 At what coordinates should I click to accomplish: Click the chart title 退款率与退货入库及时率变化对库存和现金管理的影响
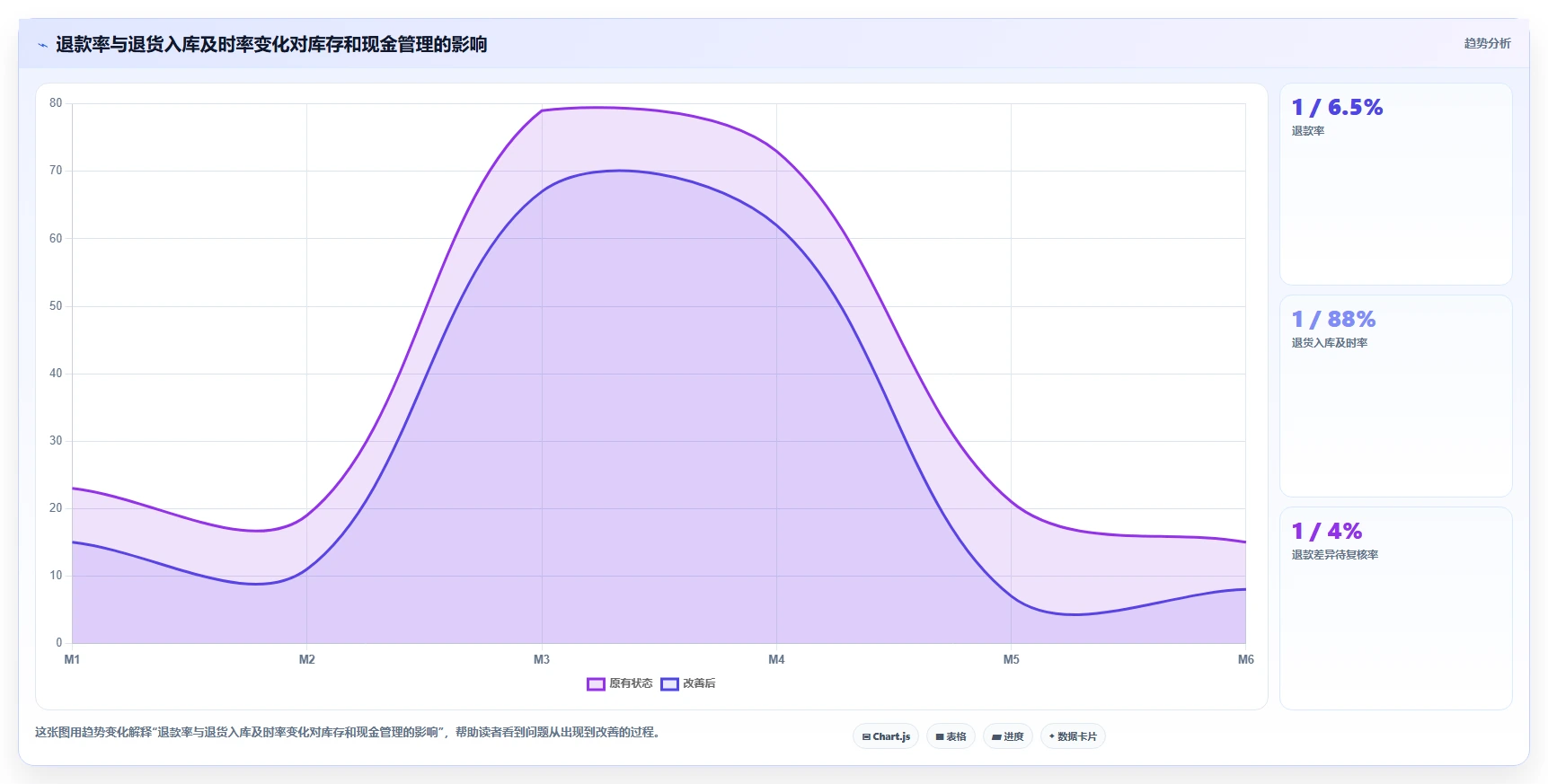point(271,44)
